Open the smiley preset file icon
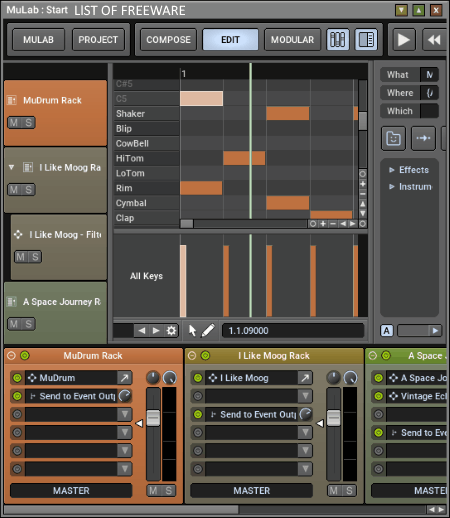The width and height of the screenshot is (450, 518). coord(393,138)
